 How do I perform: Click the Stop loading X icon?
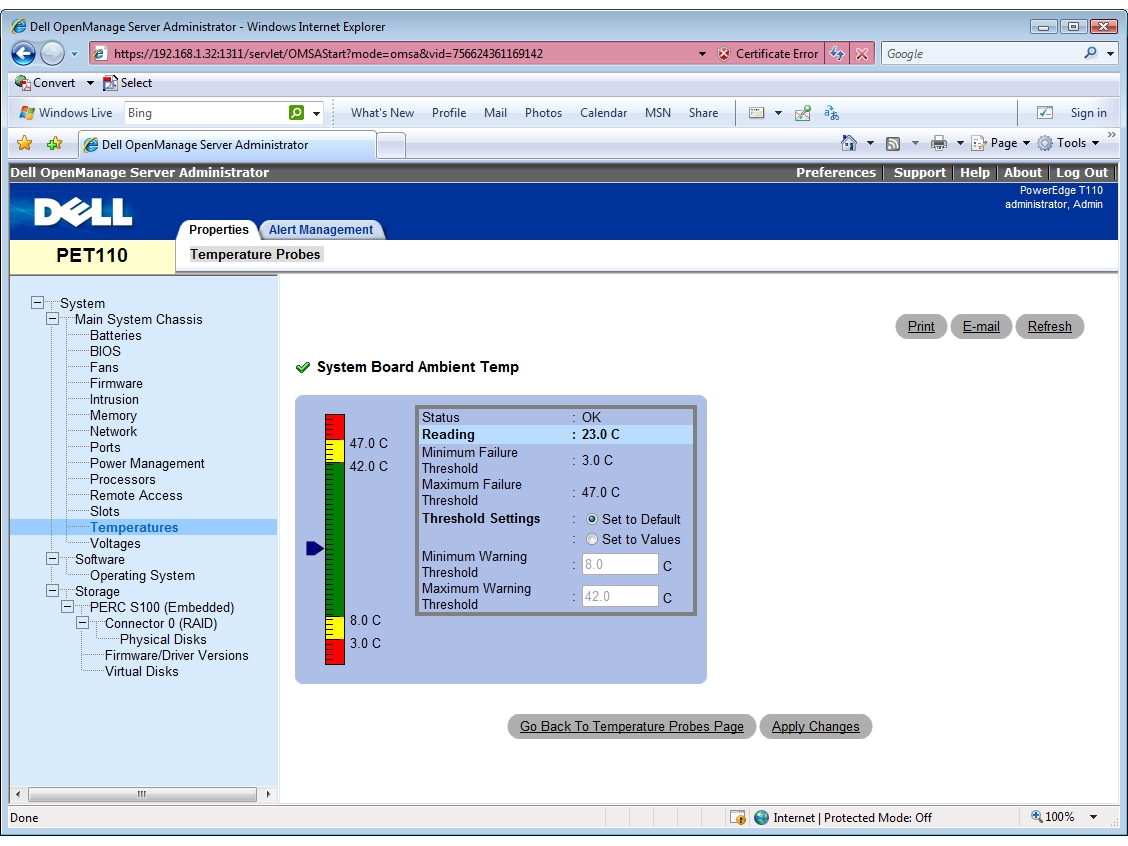pos(862,53)
